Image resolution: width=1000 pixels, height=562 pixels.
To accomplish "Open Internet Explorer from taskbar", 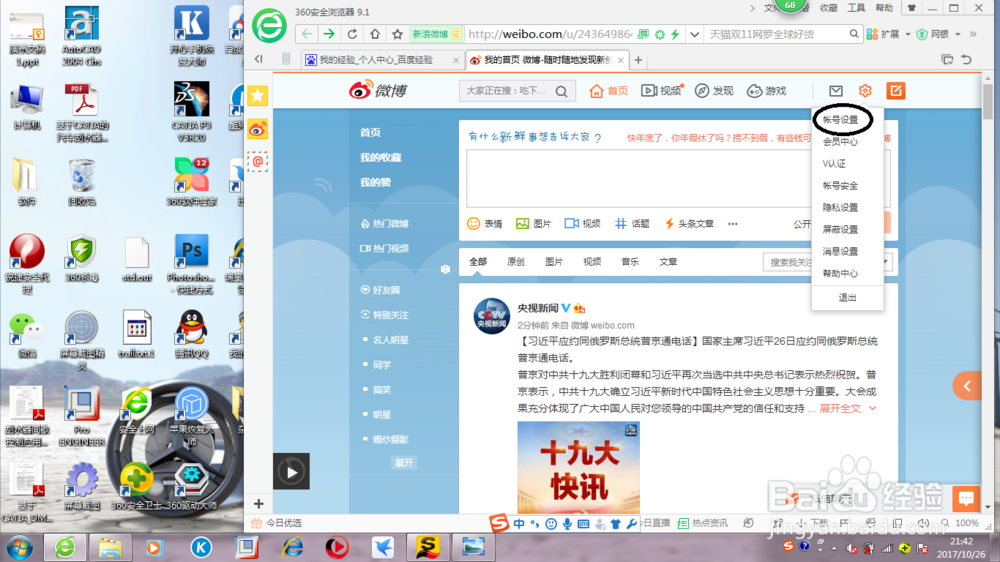I will pos(292,547).
